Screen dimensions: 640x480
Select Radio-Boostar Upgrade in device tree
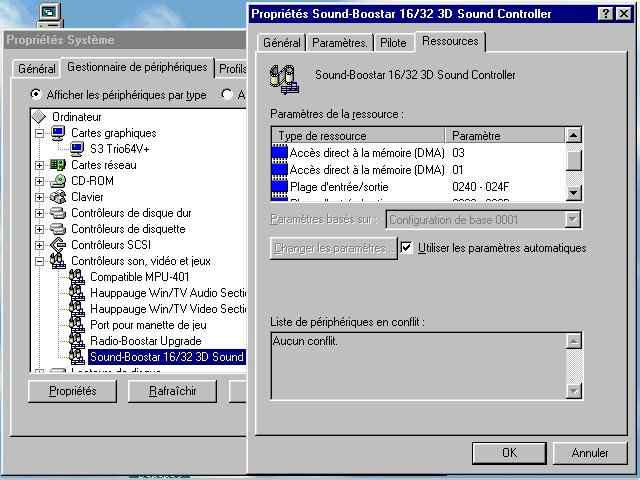point(146,341)
